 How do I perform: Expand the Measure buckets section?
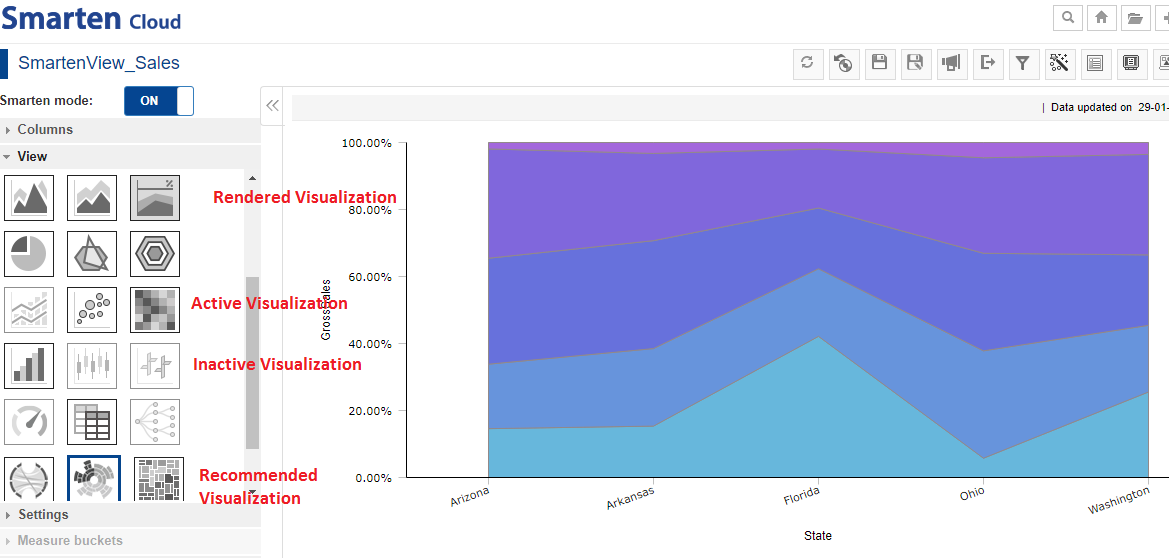130,541
